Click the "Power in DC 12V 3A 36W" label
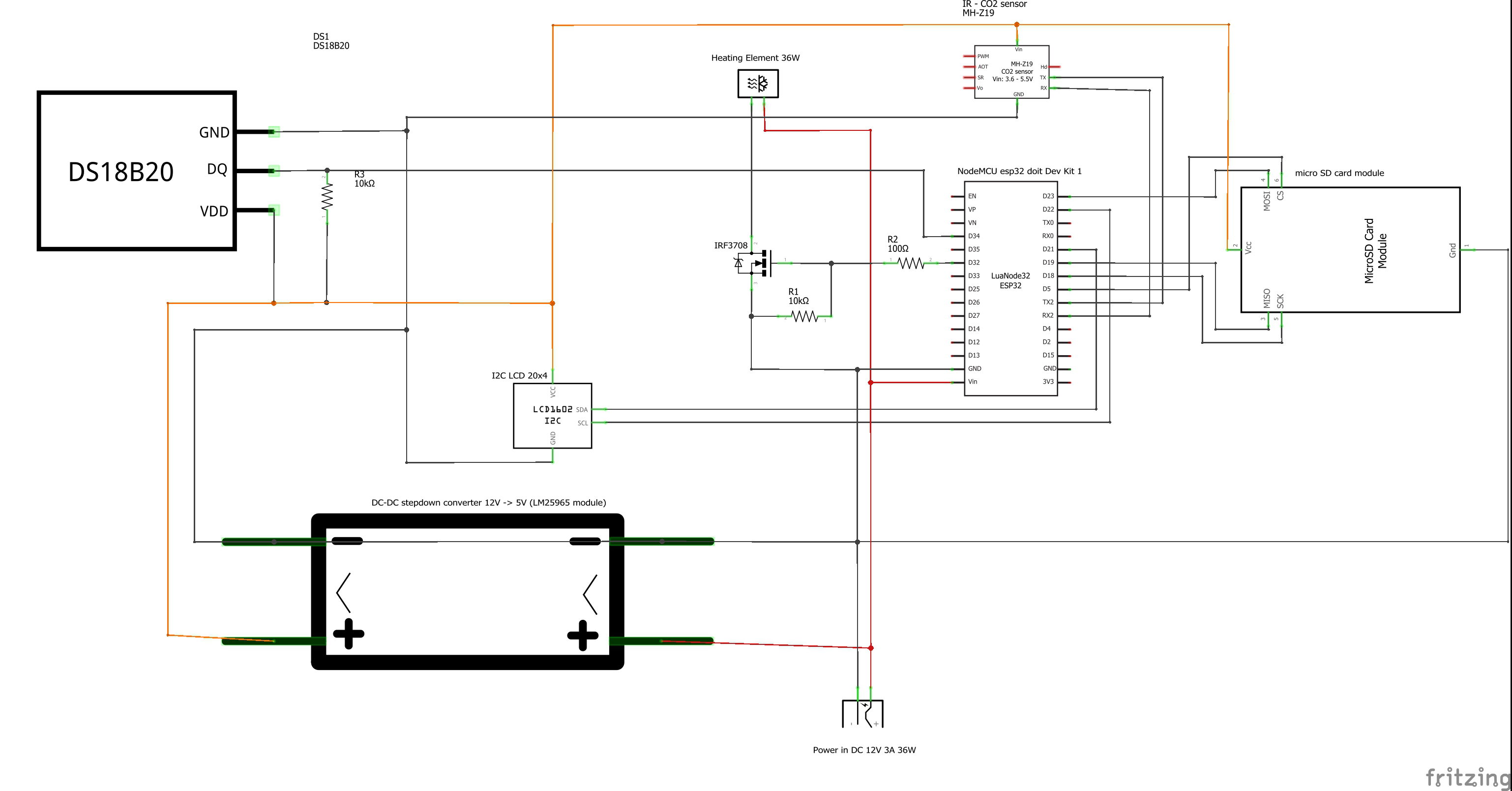Screen dimensions: 1512x791 864,750
